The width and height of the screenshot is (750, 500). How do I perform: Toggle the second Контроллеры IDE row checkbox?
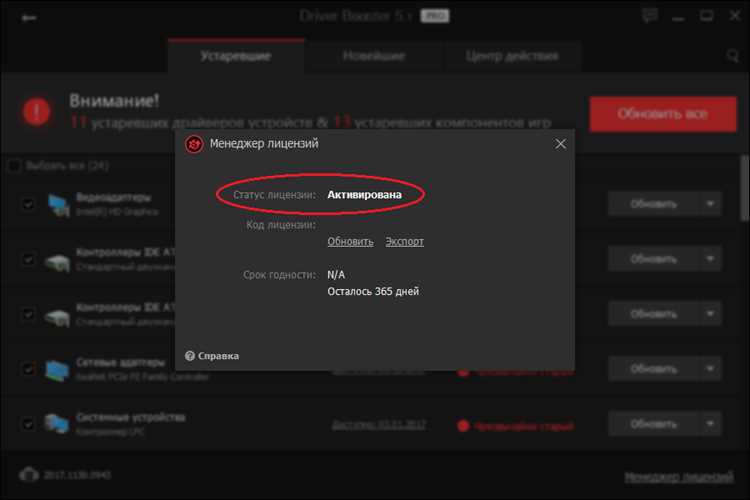[28, 314]
